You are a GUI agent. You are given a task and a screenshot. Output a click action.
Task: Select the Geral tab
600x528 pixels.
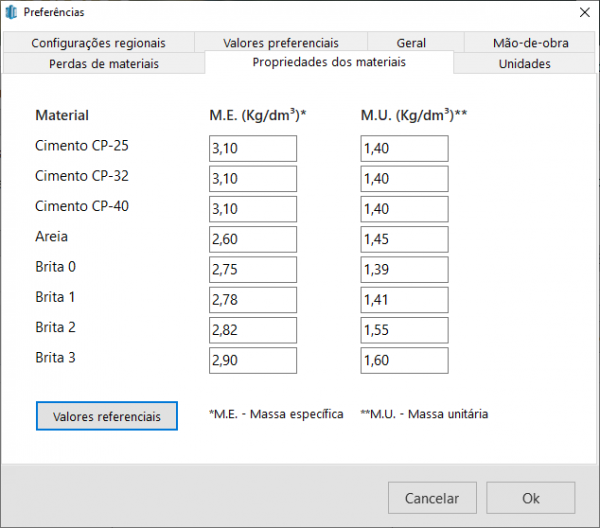411,43
